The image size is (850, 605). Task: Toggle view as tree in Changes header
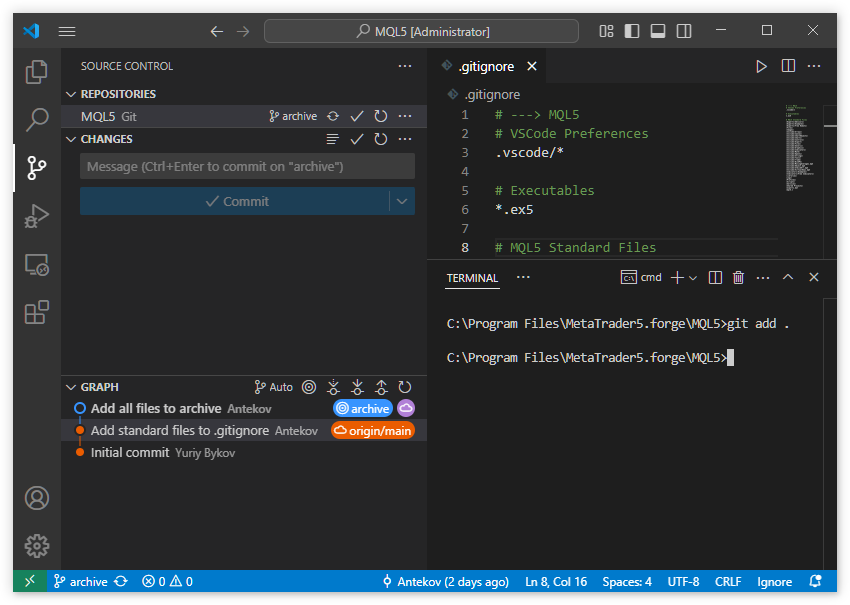coord(333,139)
